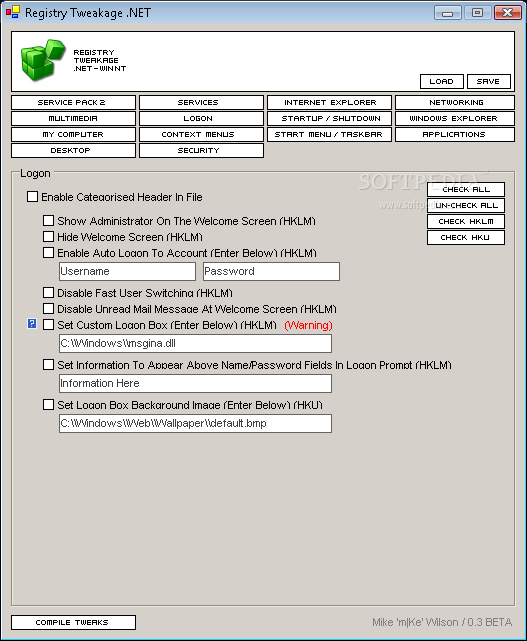Click the Information Here text field
Screen dimensions: 527x641
point(195,383)
